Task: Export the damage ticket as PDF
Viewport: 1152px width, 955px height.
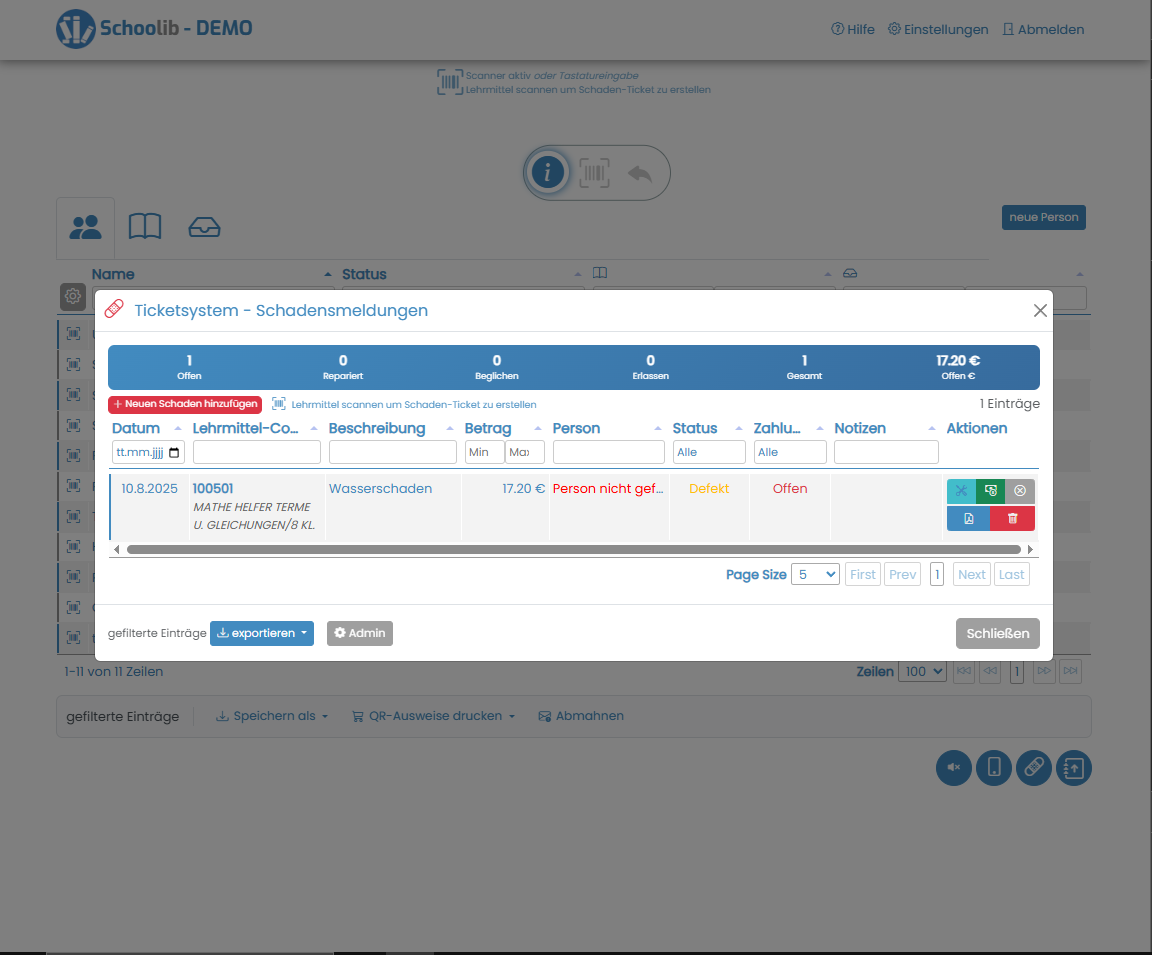Action: 968,518
